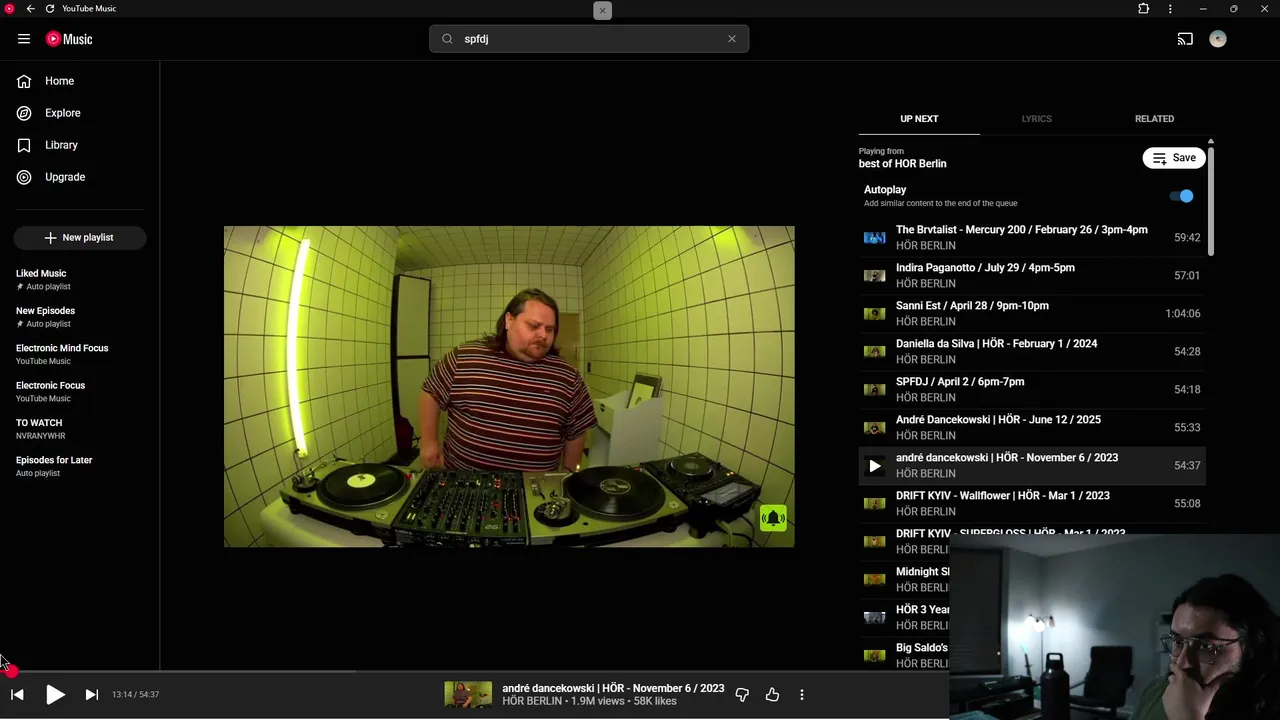Seek using the playback progress bar
The image size is (1280, 720).
click(474, 671)
